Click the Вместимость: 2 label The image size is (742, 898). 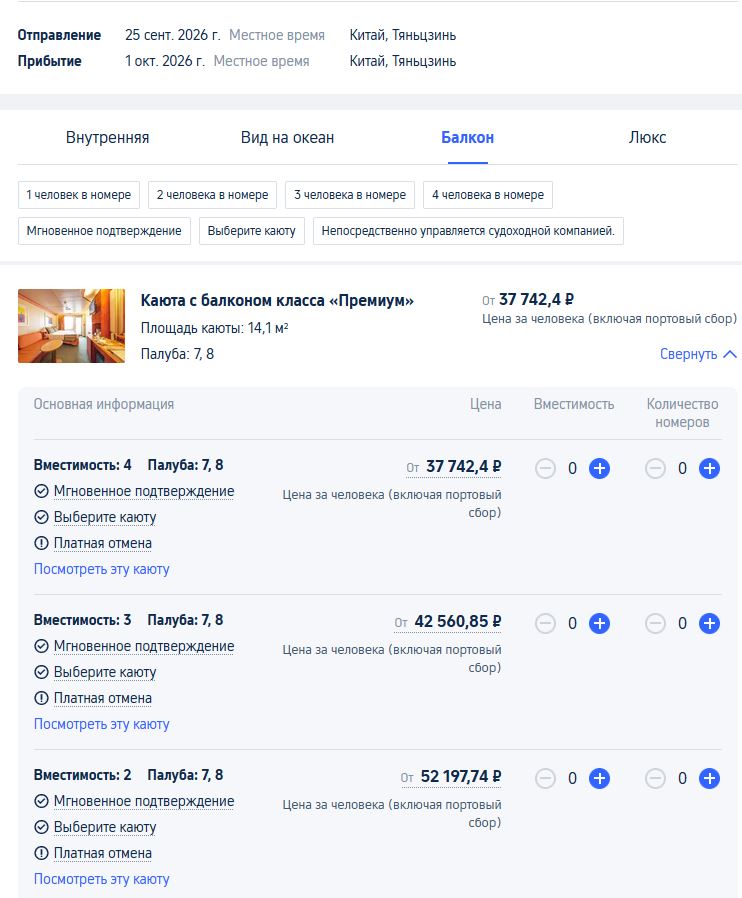[x=82, y=775]
